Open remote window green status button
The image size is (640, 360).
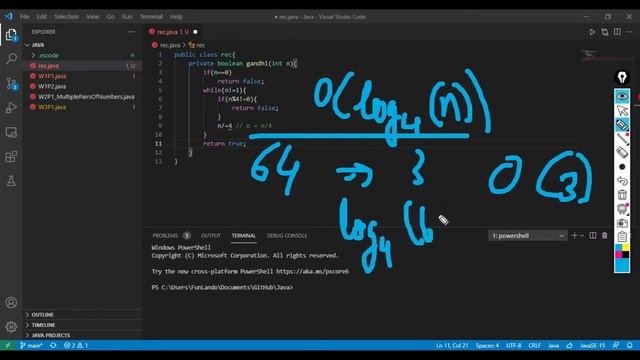(x=8, y=345)
